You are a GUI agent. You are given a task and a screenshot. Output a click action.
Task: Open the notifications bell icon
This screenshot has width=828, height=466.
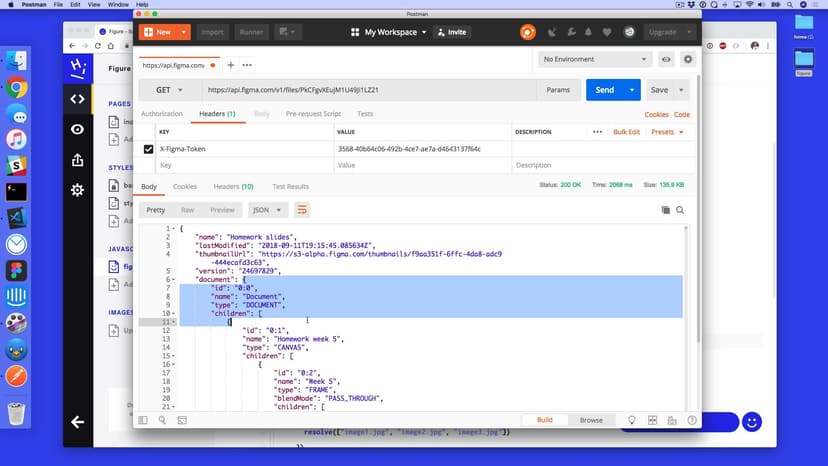(x=588, y=32)
